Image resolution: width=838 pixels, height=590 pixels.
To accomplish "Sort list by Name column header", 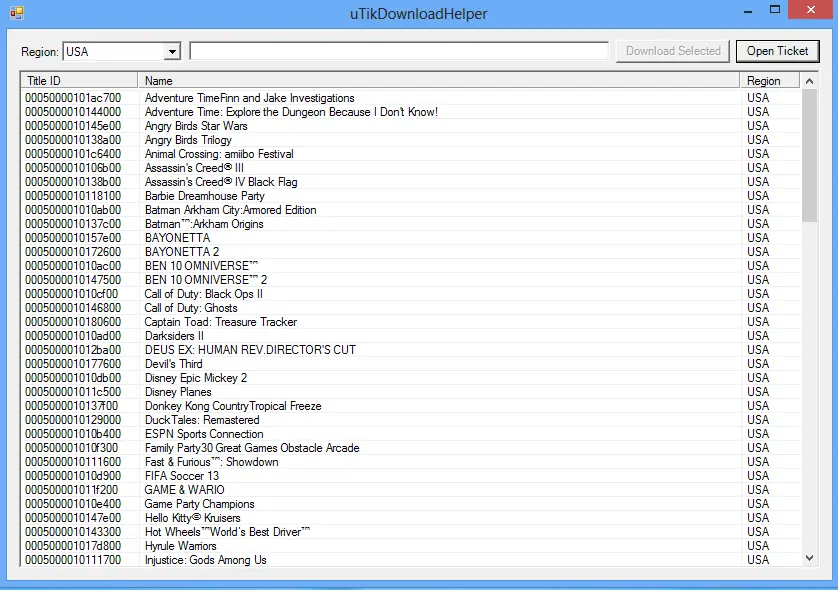I will click(439, 81).
